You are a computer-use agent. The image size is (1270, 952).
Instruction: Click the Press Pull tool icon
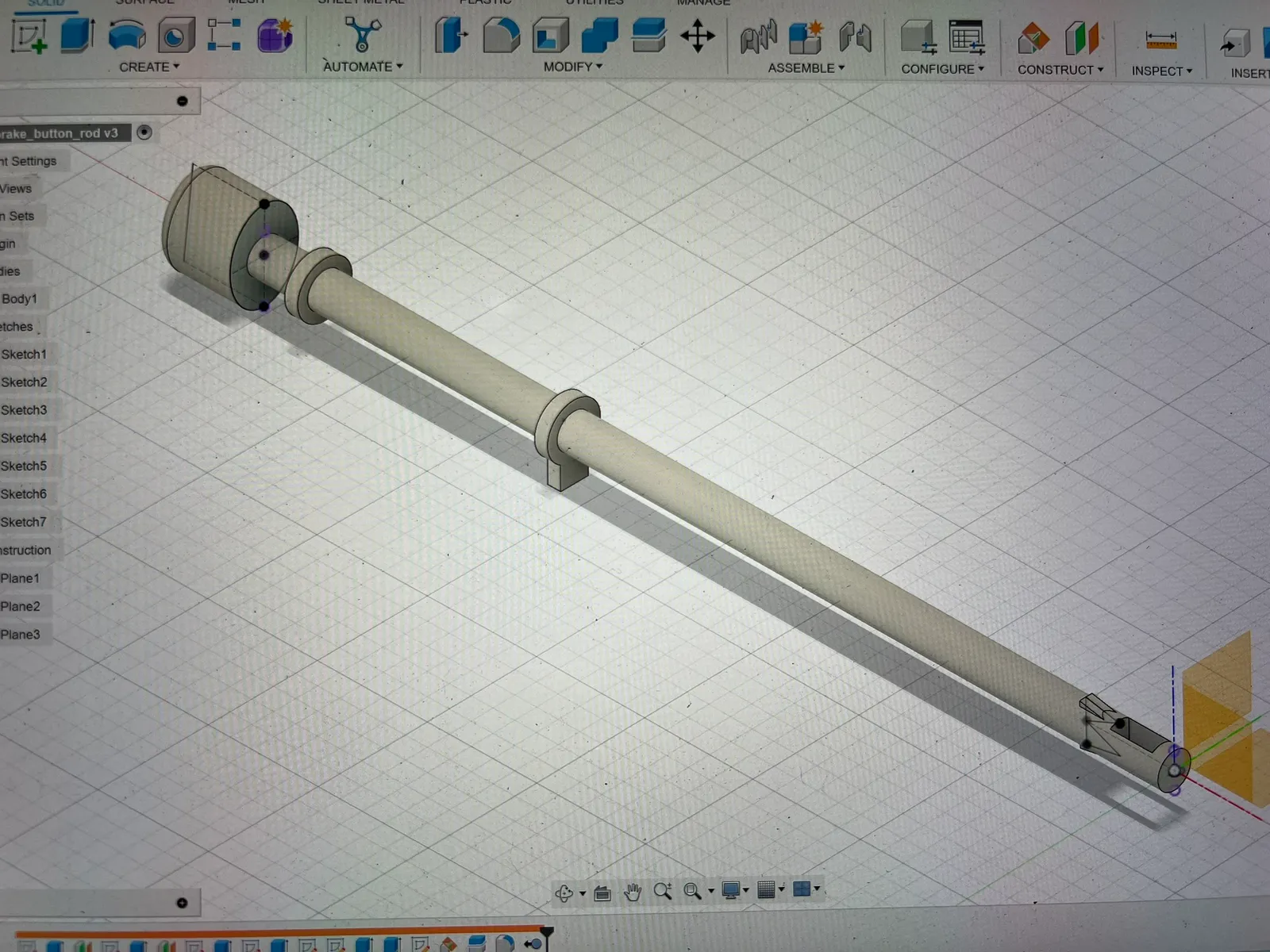pyautogui.click(x=452, y=36)
